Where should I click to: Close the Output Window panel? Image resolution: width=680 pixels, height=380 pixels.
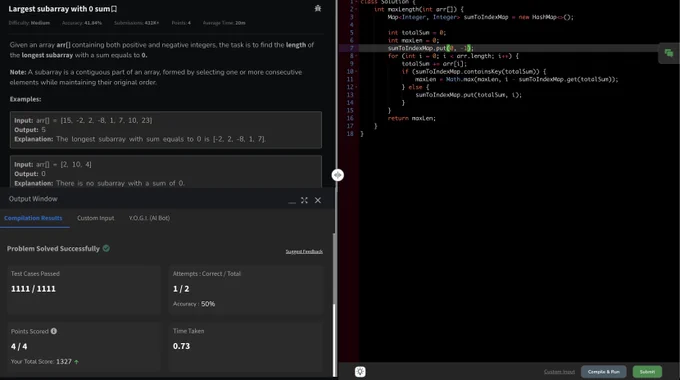pyautogui.click(x=318, y=200)
